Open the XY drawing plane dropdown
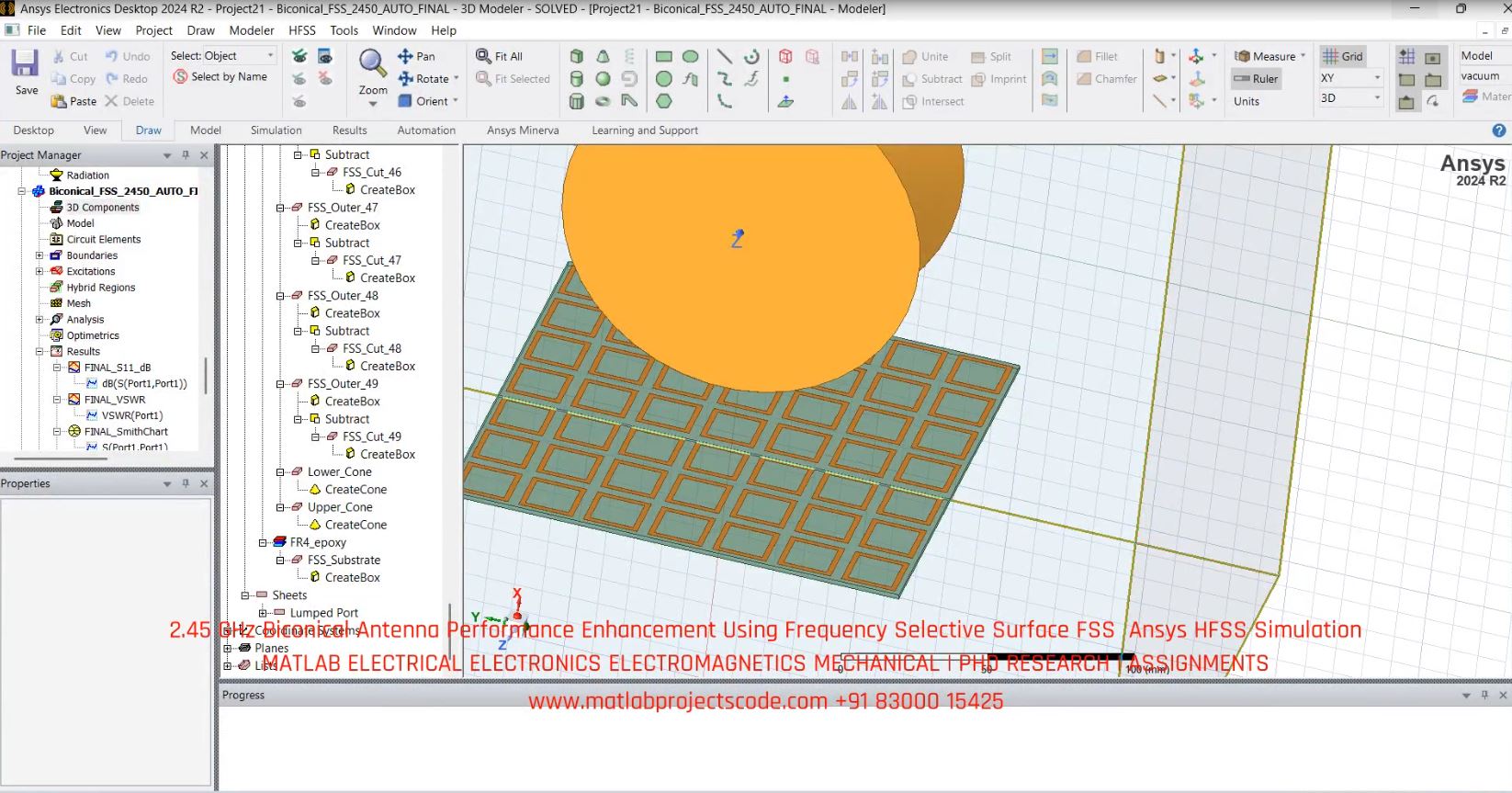 (1350, 78)
